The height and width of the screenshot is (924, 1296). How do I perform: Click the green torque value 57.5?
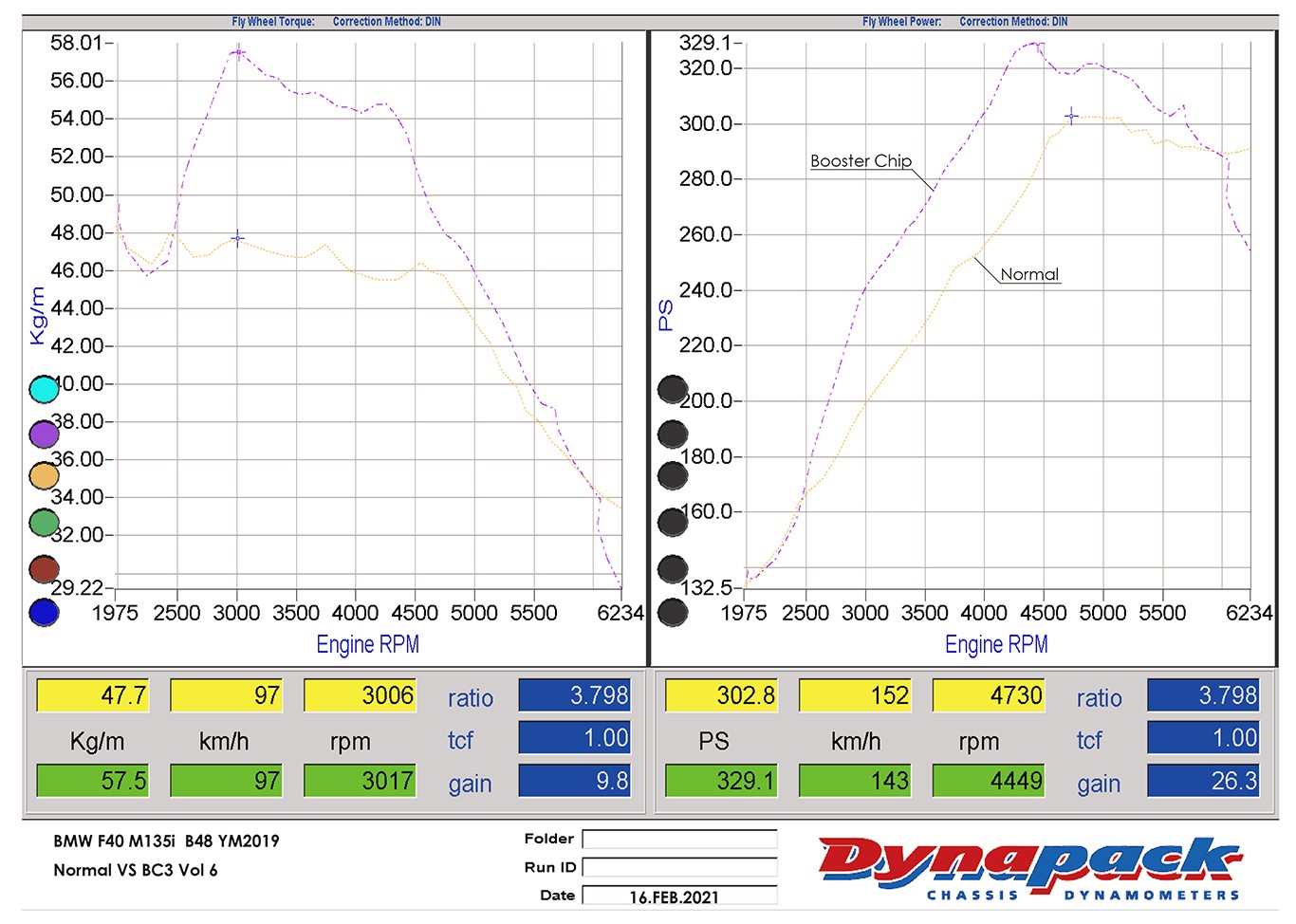(x=93, y=781)
